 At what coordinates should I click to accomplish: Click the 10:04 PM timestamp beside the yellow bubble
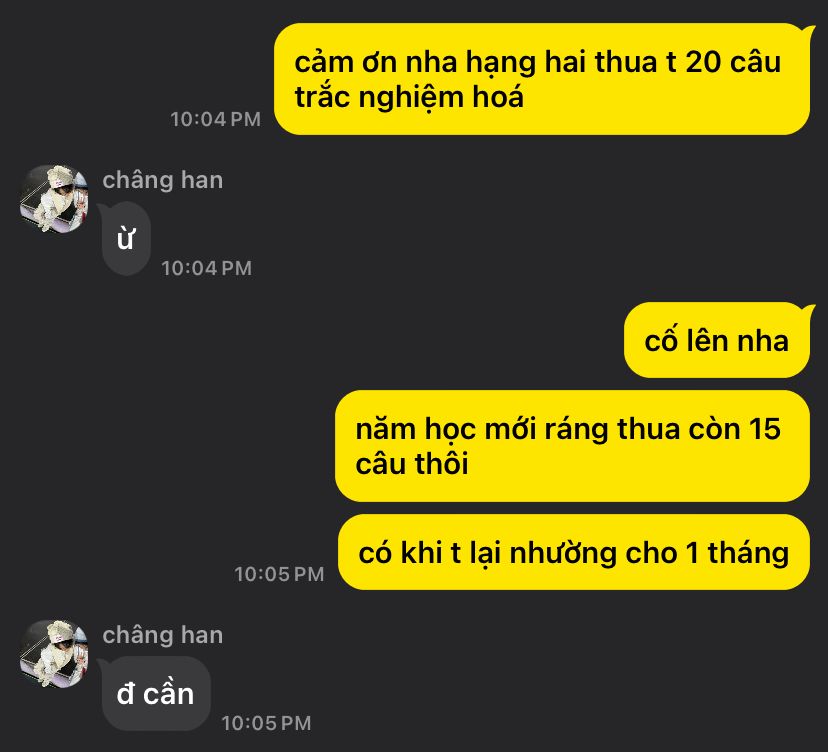215,119
